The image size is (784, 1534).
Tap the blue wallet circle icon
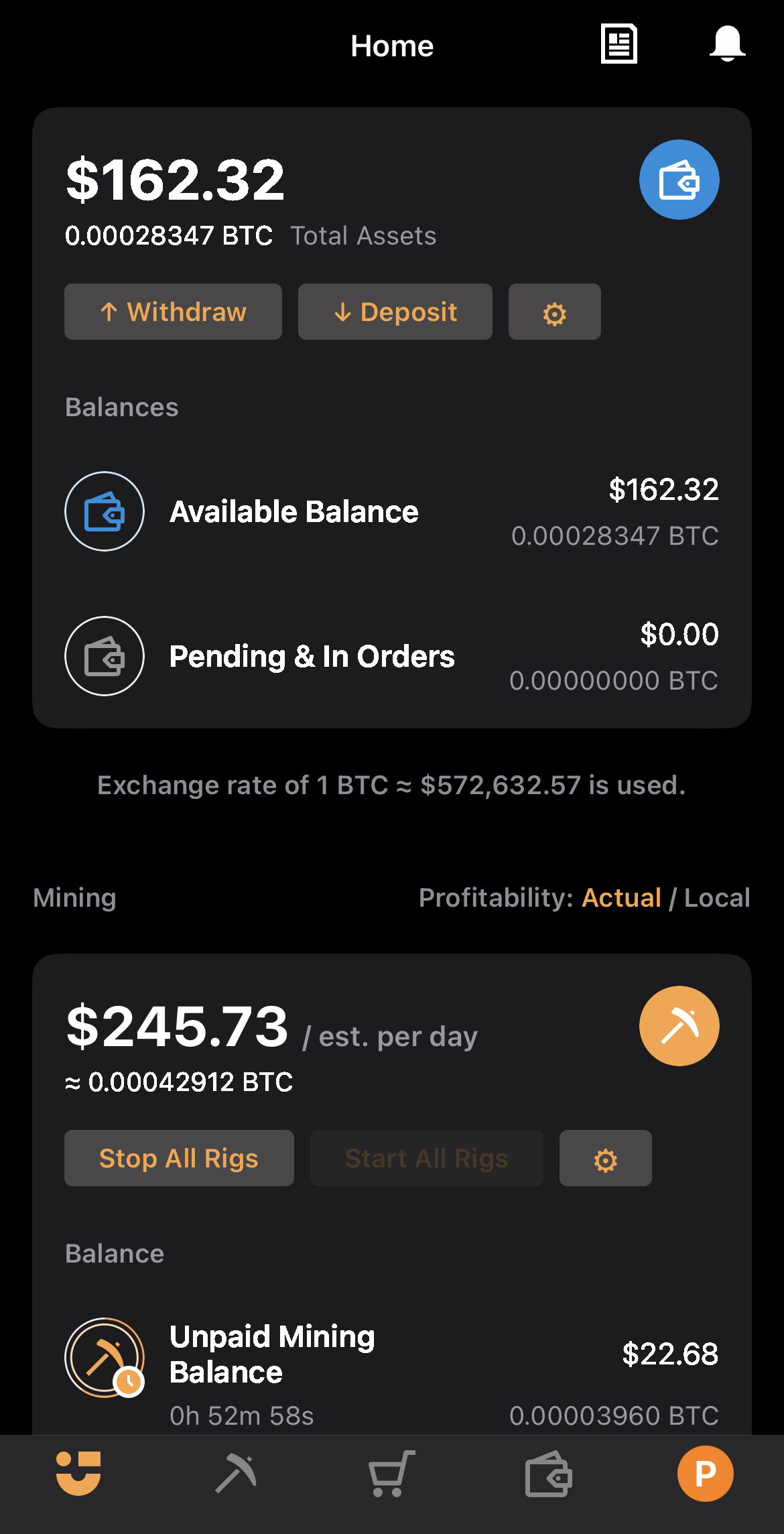pos(679,180)
